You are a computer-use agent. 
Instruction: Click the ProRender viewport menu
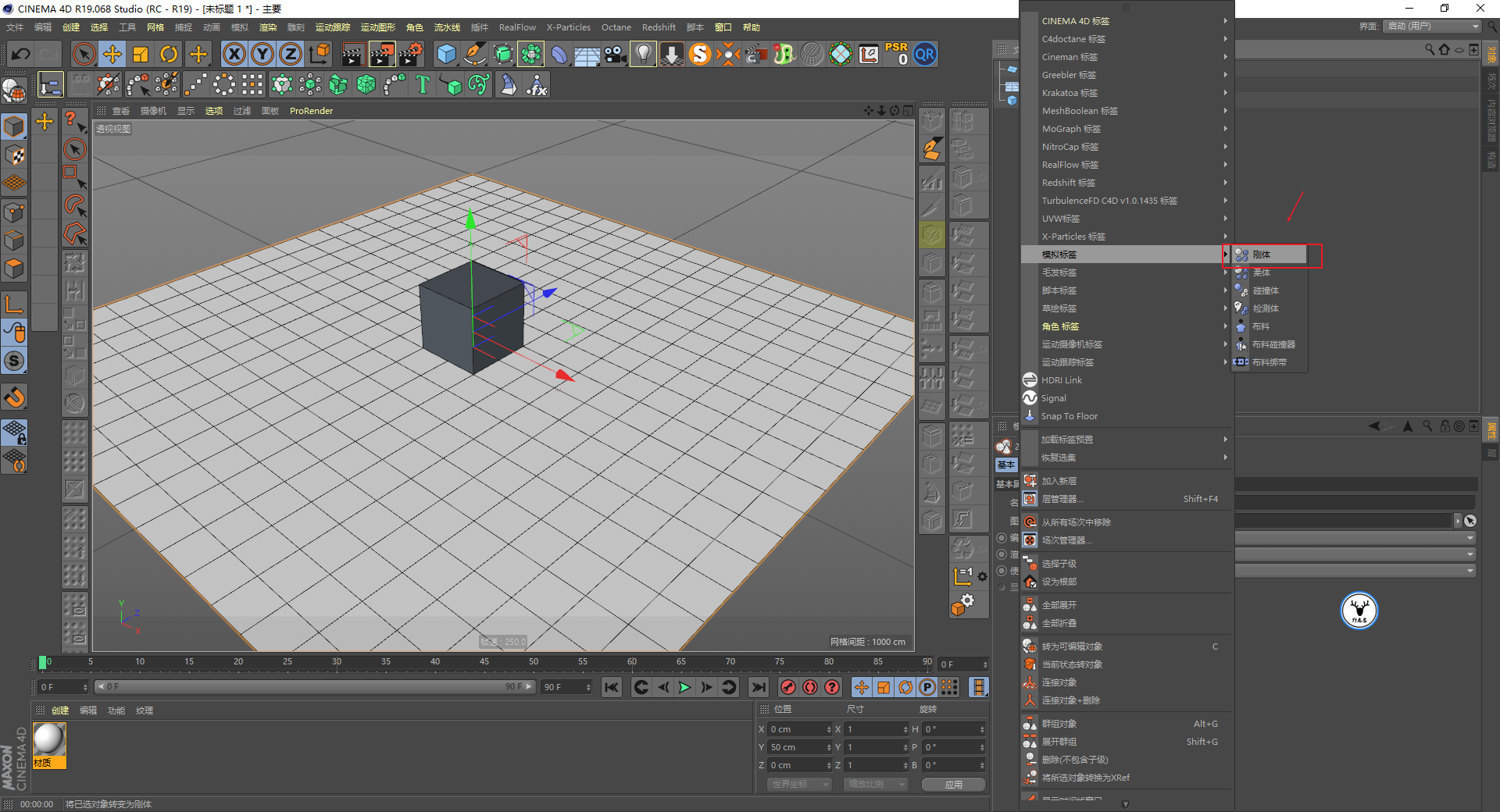[x=311, y=111]
